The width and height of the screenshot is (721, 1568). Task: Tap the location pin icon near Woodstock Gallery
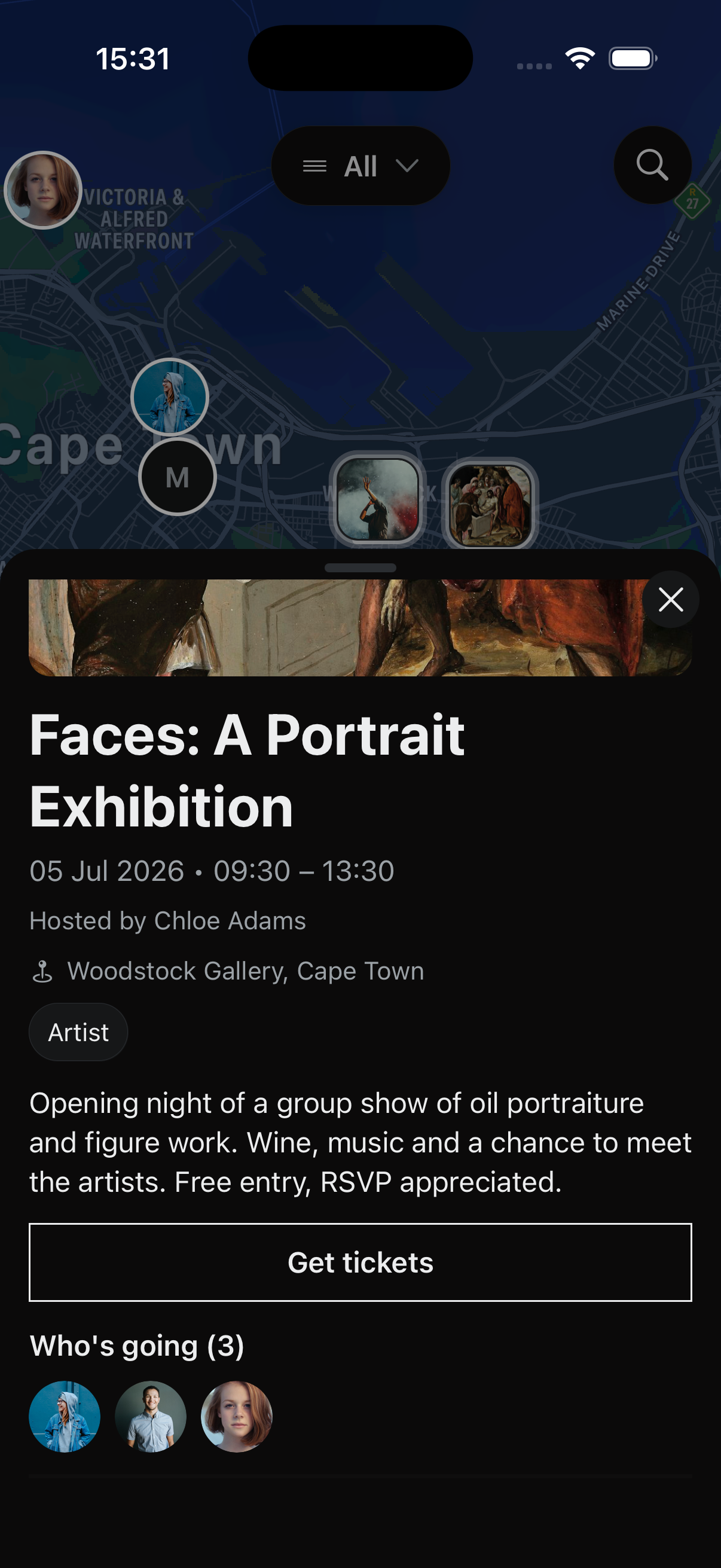pos(42,971)
